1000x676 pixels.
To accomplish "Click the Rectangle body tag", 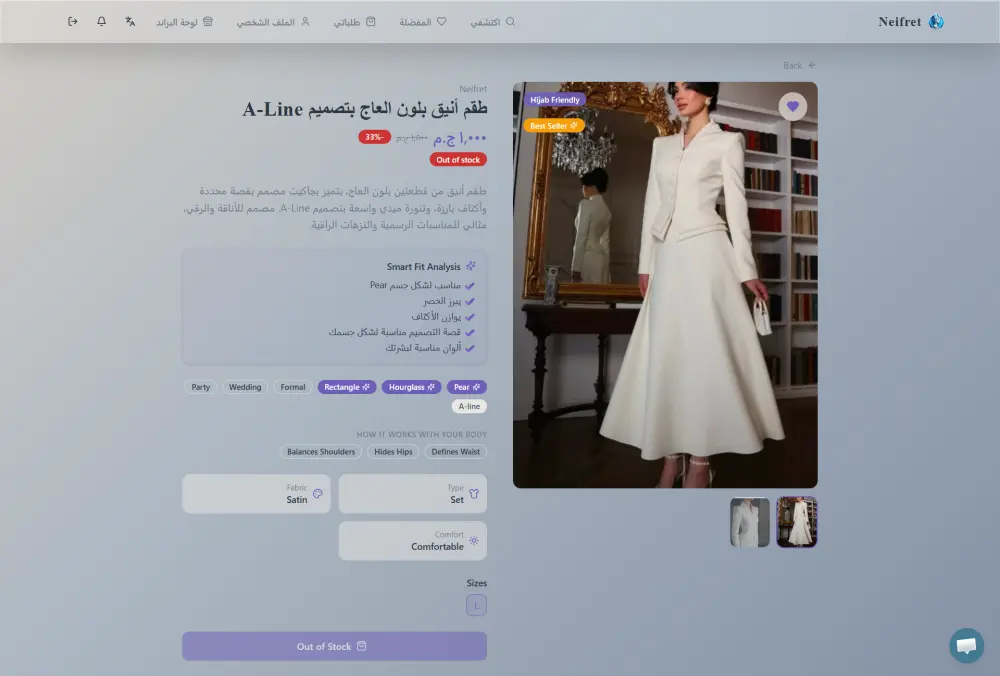I will (347, 387).
